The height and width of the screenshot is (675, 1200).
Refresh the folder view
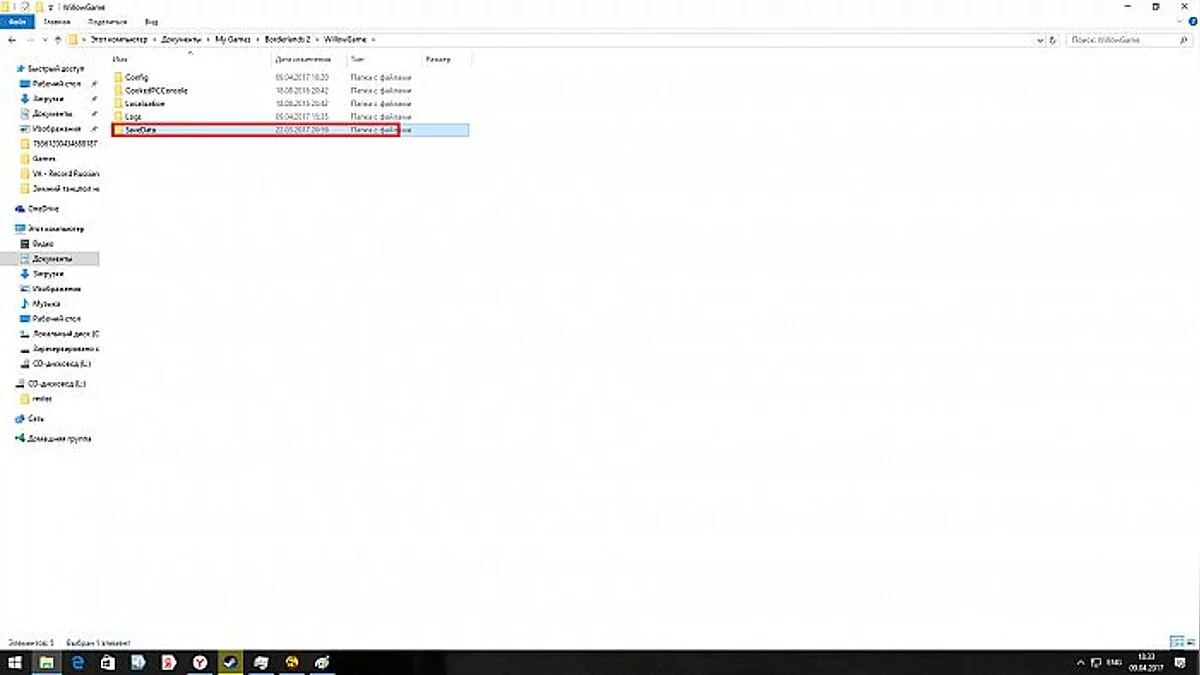point(1055,39)
